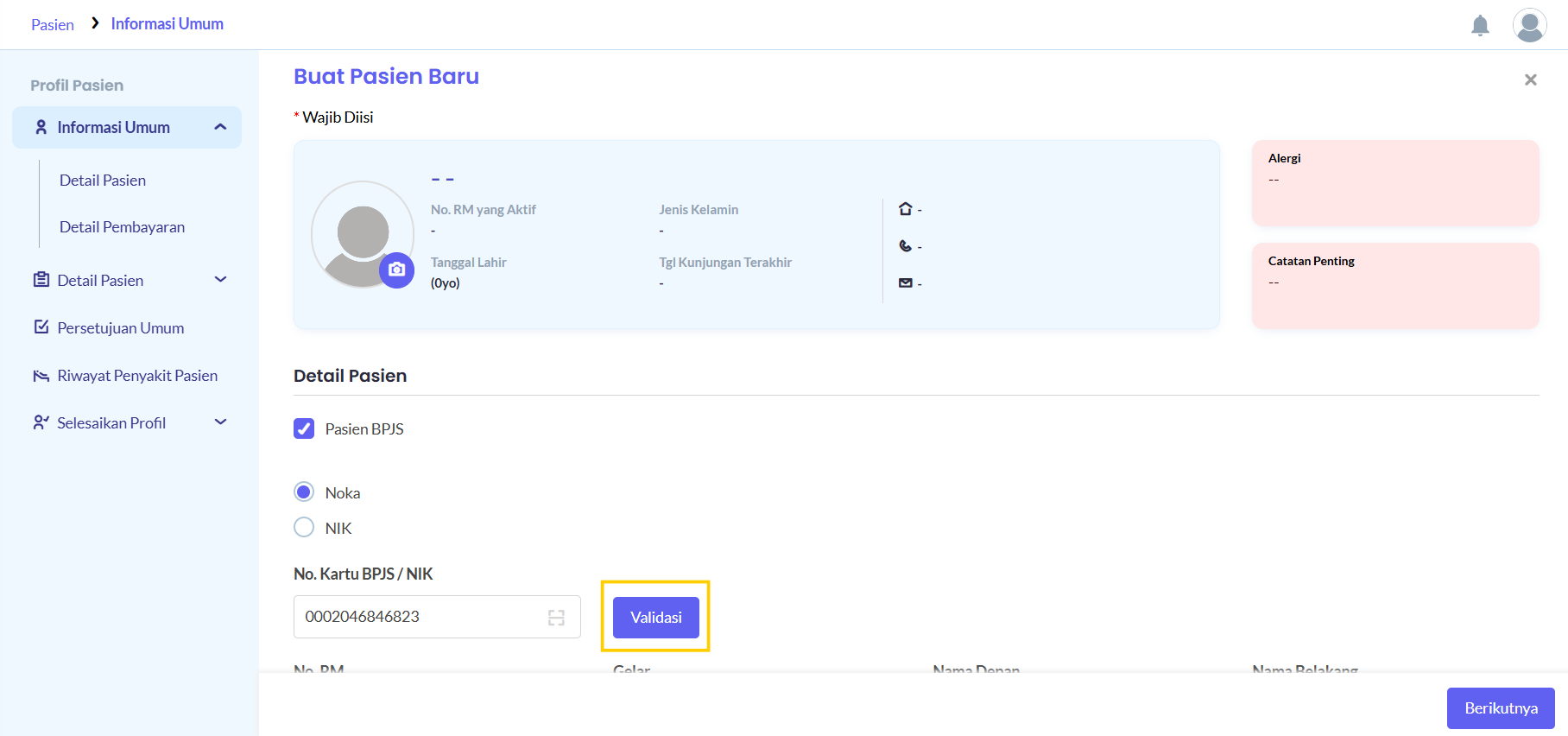The height and width of the screenshot is (736, 1568).
Task: Click the home address icon
Action: click(x=905, y=209)
